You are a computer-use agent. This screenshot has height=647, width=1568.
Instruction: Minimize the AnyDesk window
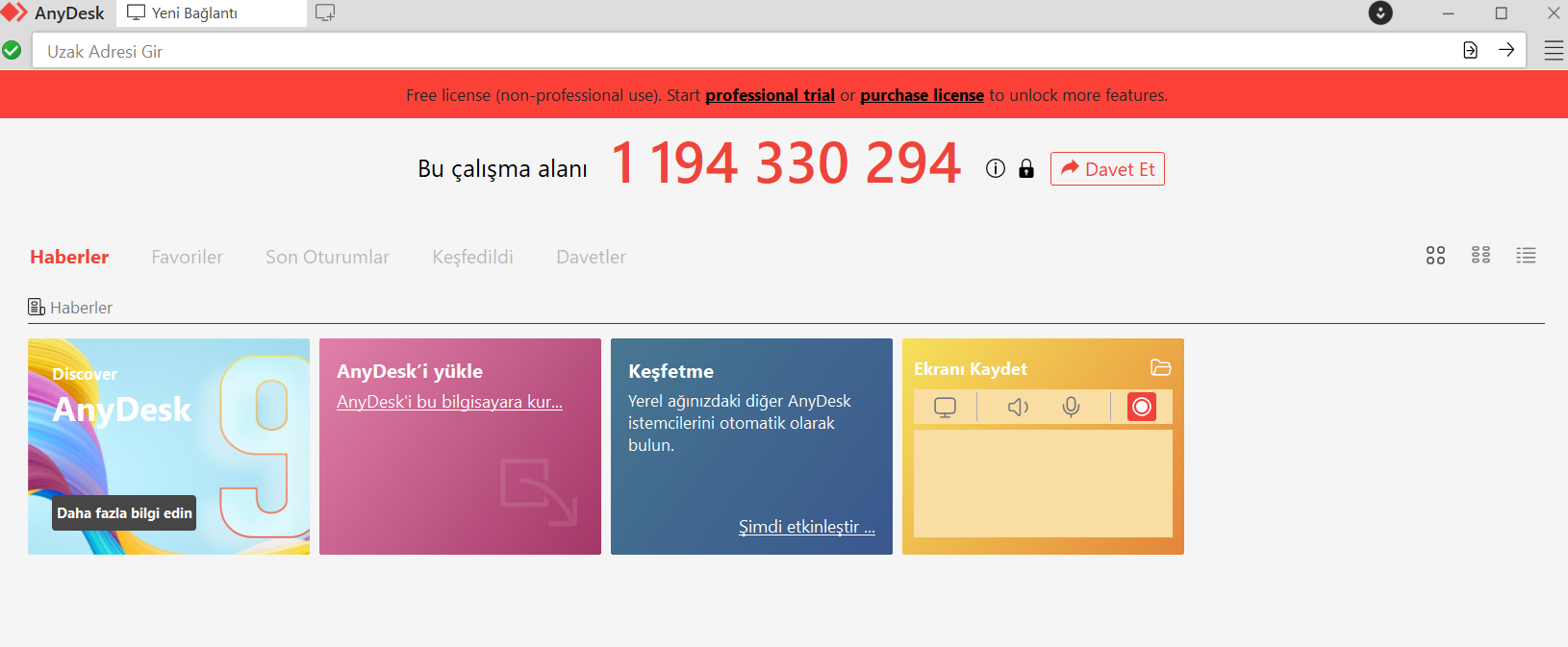(1449, 13)
